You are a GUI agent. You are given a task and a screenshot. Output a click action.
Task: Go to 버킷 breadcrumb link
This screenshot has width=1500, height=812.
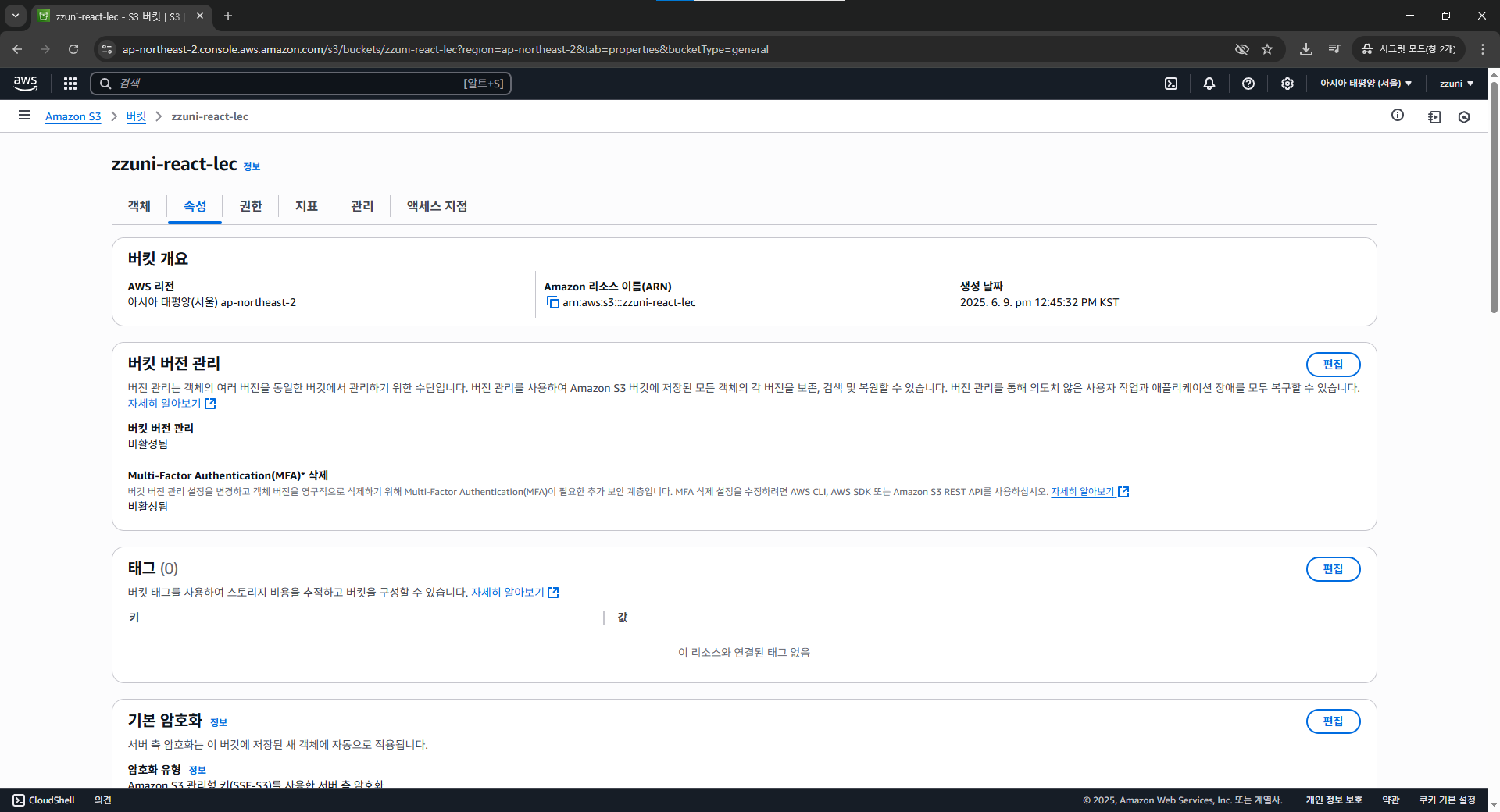click(x=136, y=116)
